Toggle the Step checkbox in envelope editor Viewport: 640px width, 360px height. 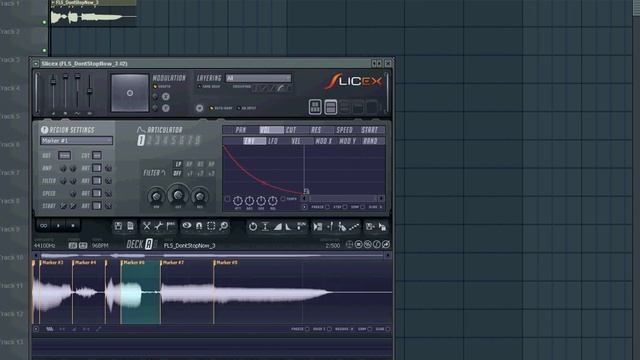click(345, 207)
